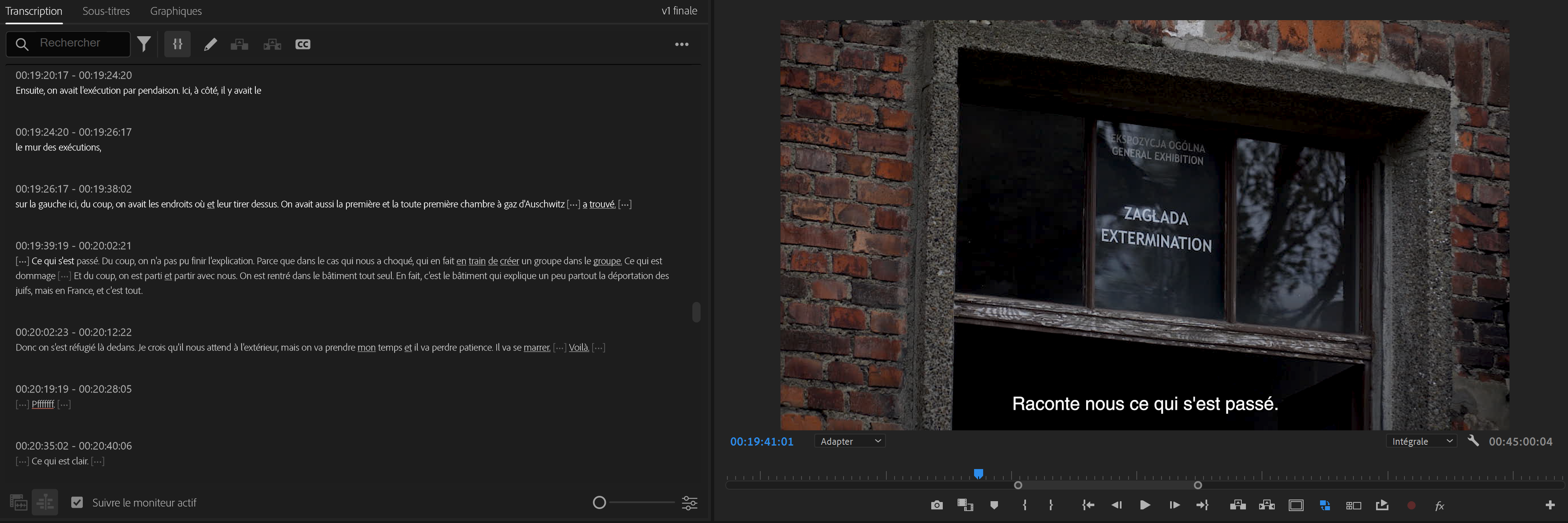Open the Intégrale playback resolution dropdown
1568x523 pixels.
click(1421, 441)
